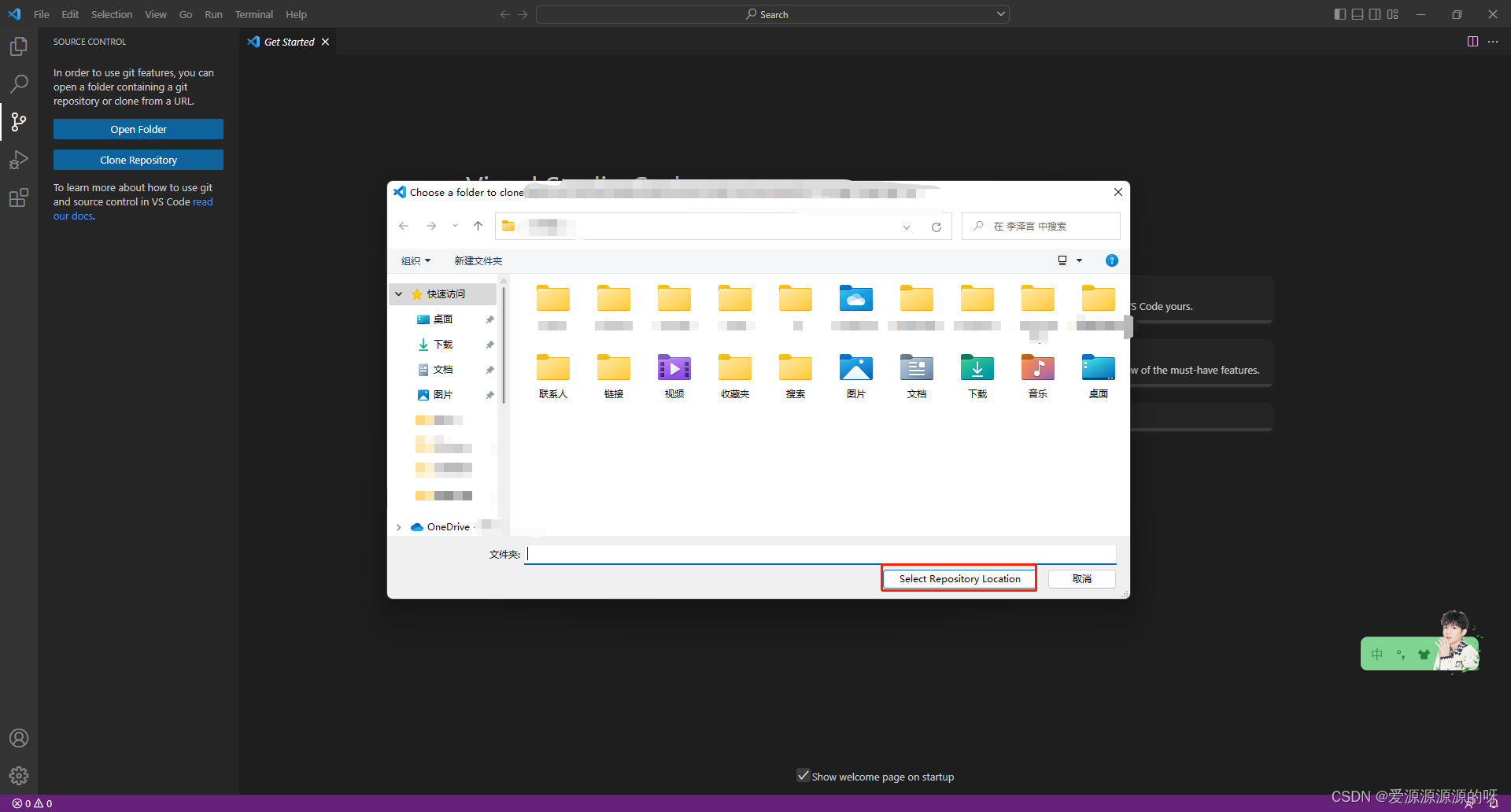1511x812 pixels.
Task: Open Run and Debug view icon
Action: point(19,160)
